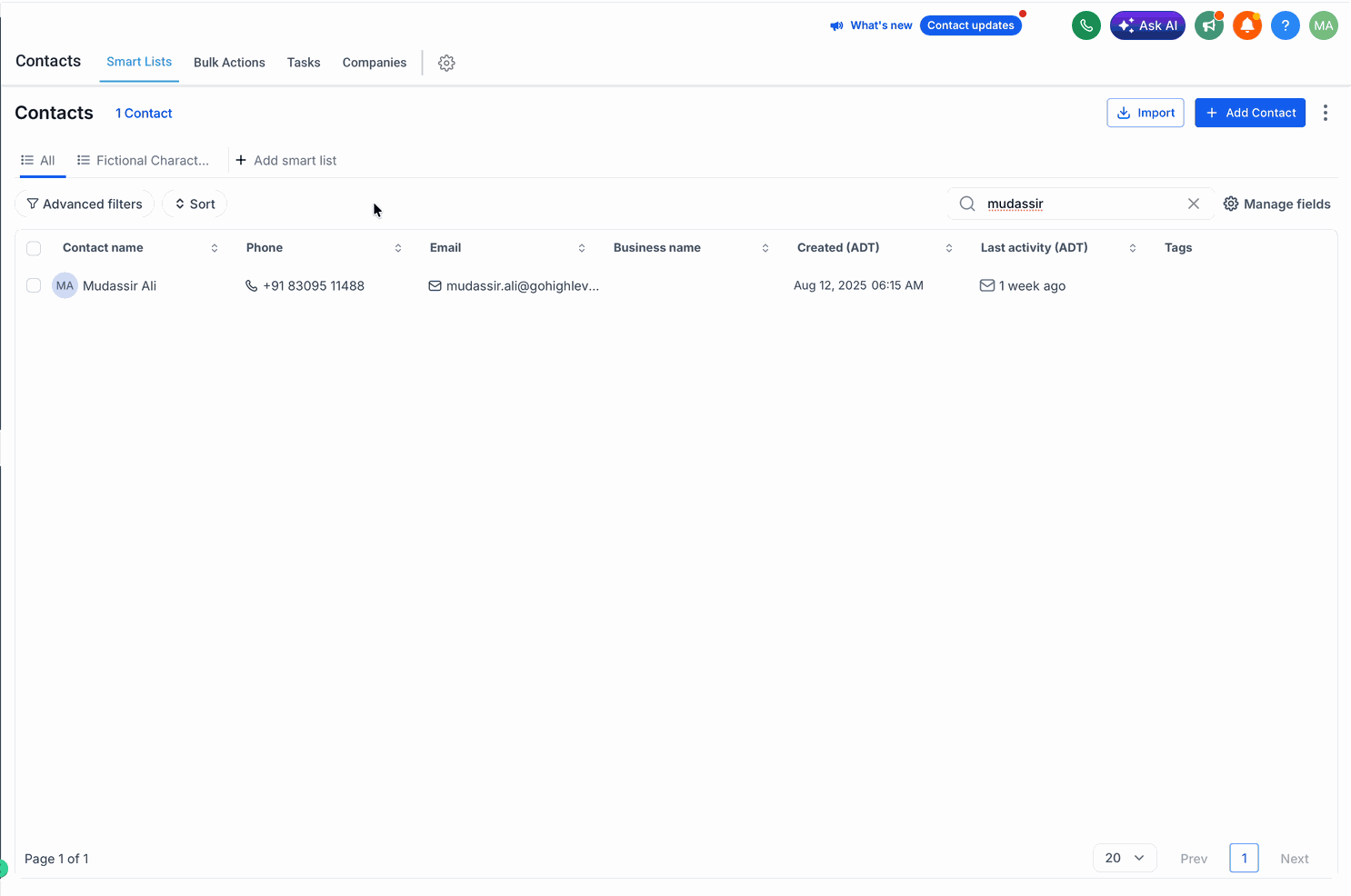This screenshot has height=896, width=1351.
Task: Open the MA user profile avatar
Action: pos(1324,25)
